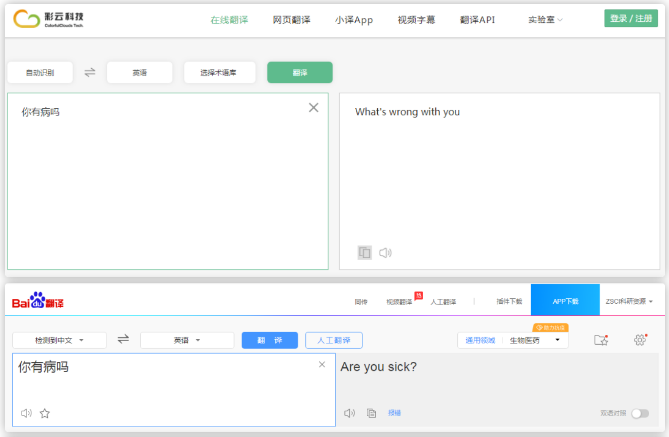Open the 实验室 menu in Caiyun navigation
The image size is (669, 437).
[545, 19]
